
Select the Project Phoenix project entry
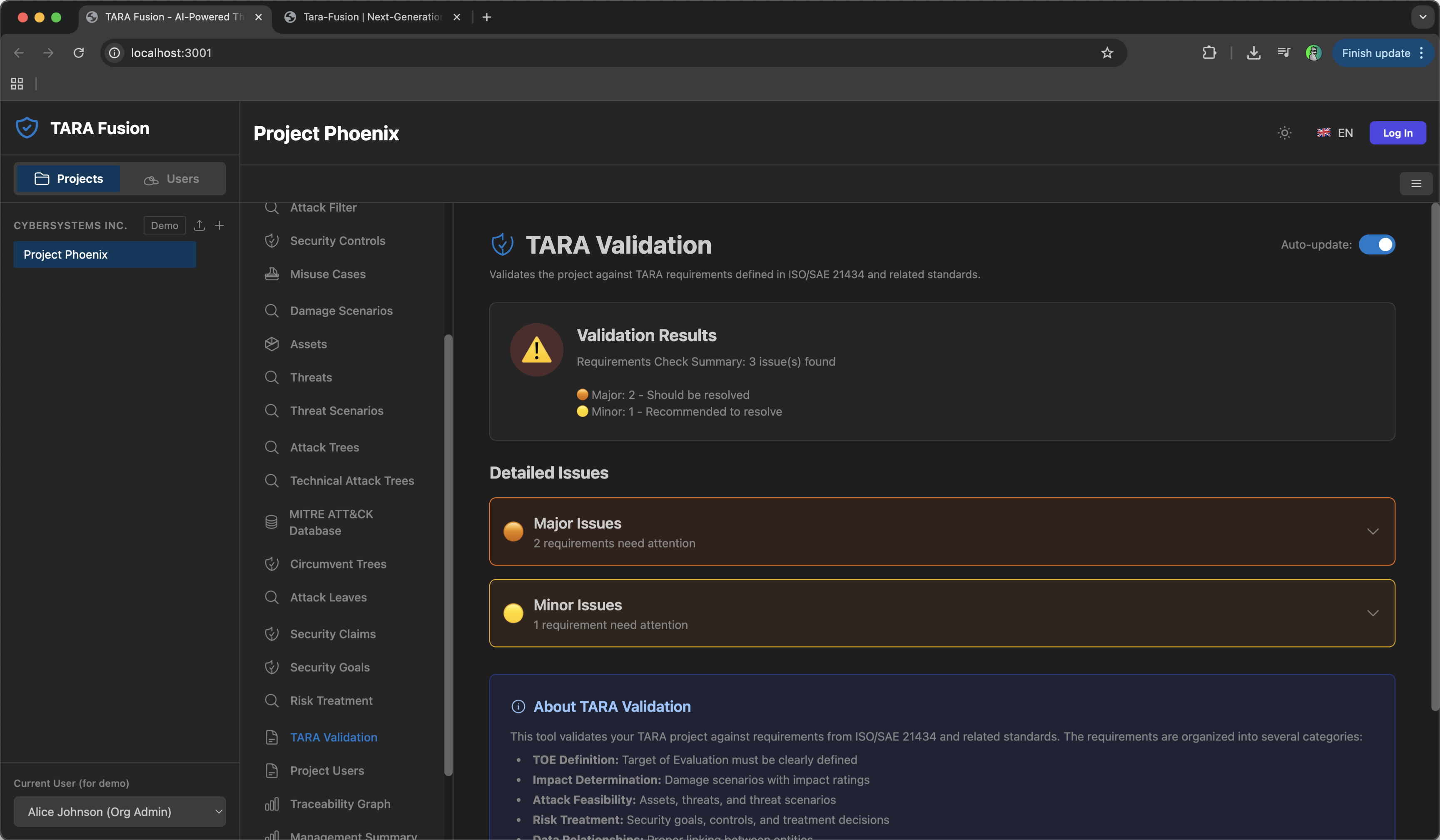point(105,254)
